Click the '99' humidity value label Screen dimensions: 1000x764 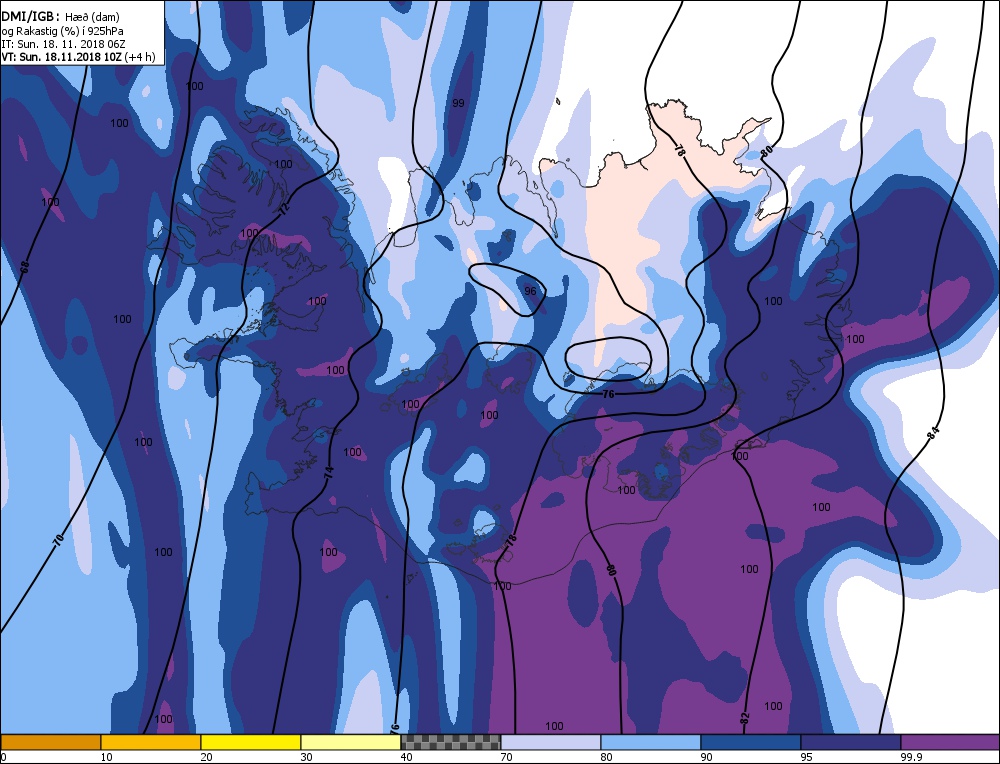[x=458, y=103]
